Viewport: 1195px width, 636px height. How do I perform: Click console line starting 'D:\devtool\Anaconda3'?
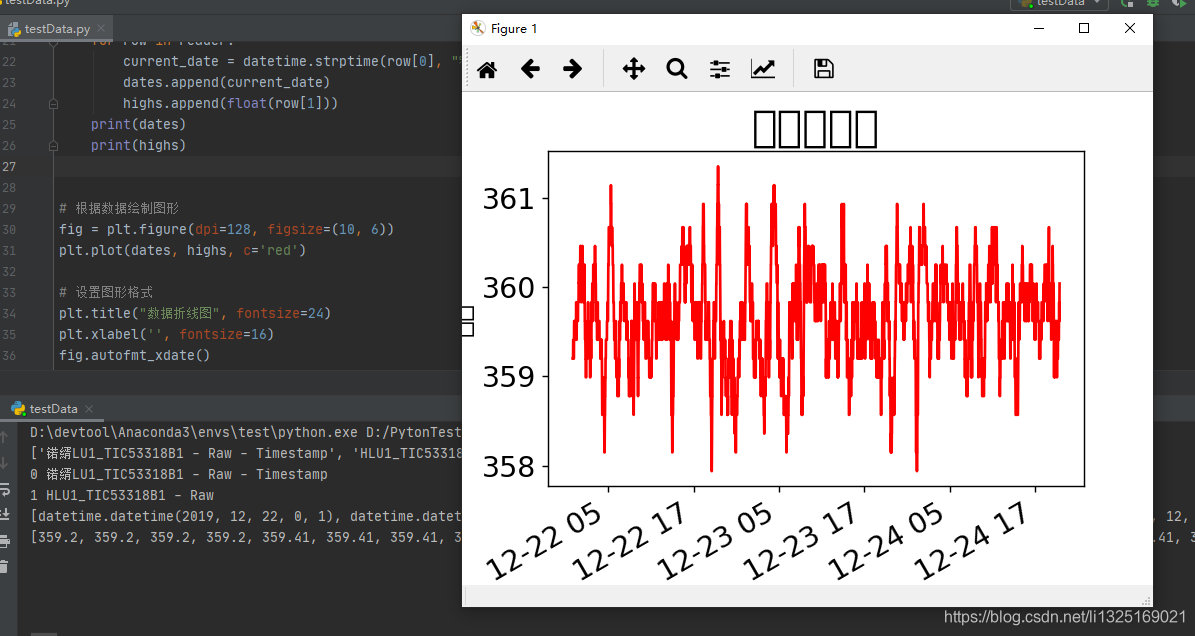coord(245,433)
